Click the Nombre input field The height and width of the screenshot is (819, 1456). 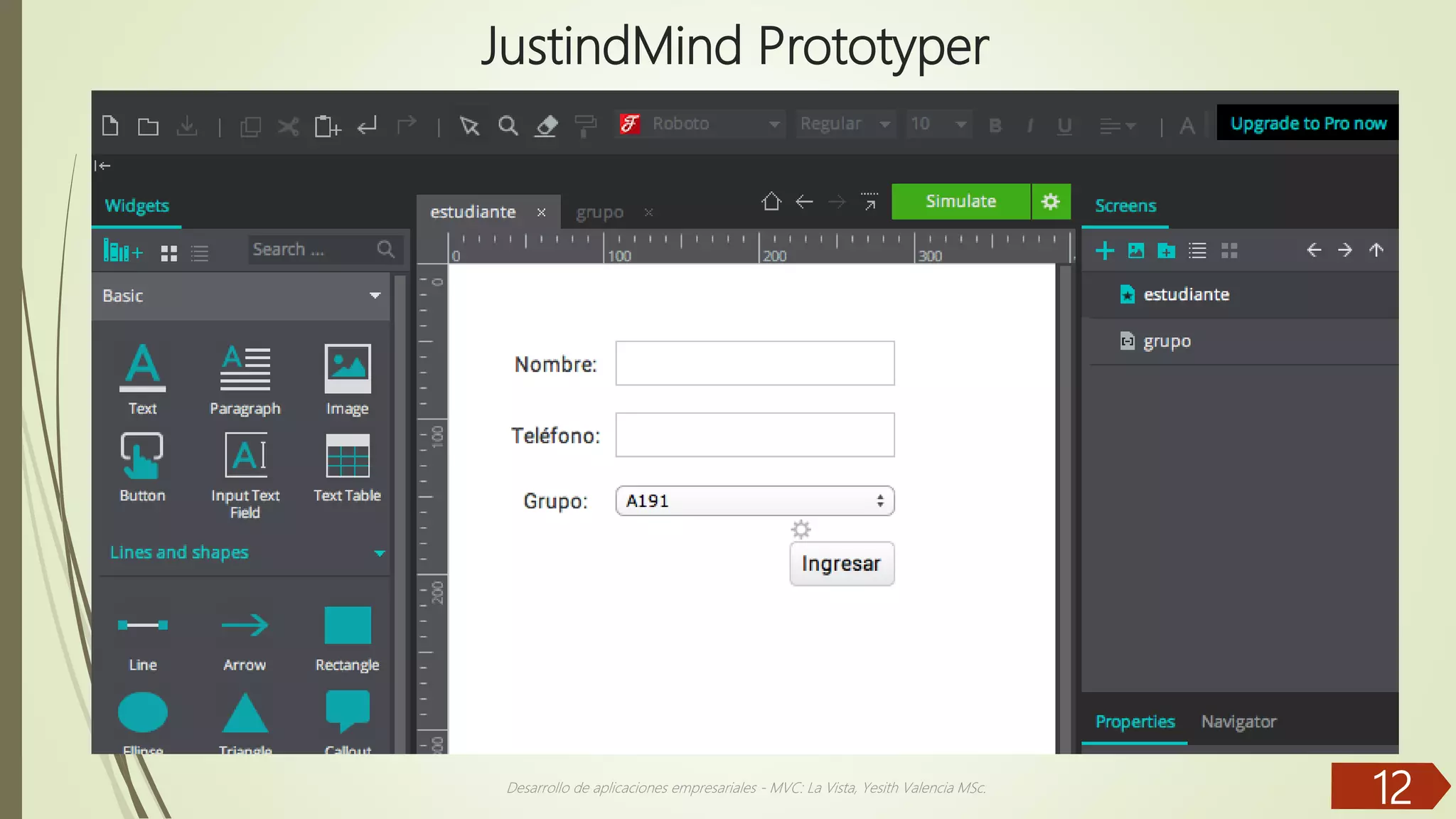(754, 363)
